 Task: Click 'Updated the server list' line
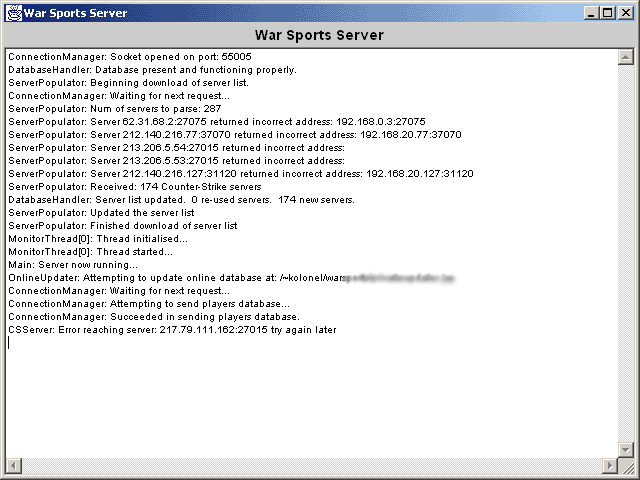click(101, 213)
